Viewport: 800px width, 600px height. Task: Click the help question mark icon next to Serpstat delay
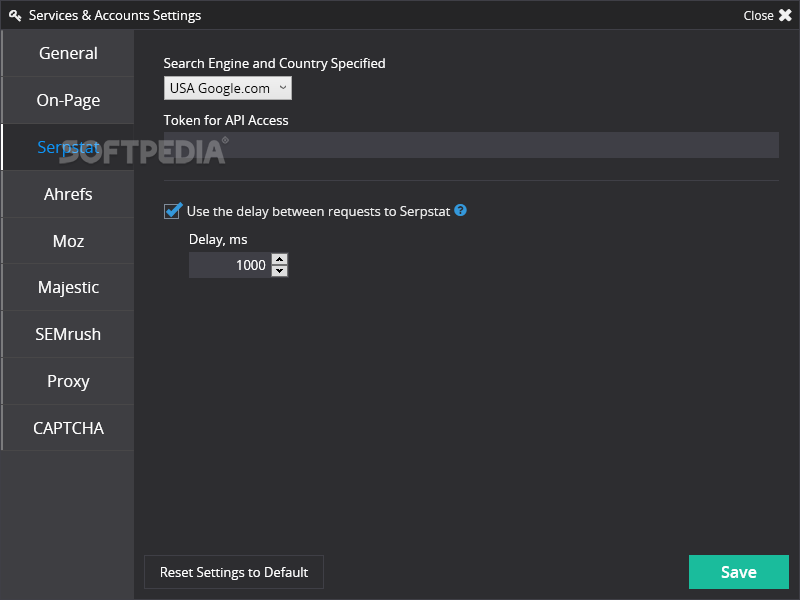(460, 210)
